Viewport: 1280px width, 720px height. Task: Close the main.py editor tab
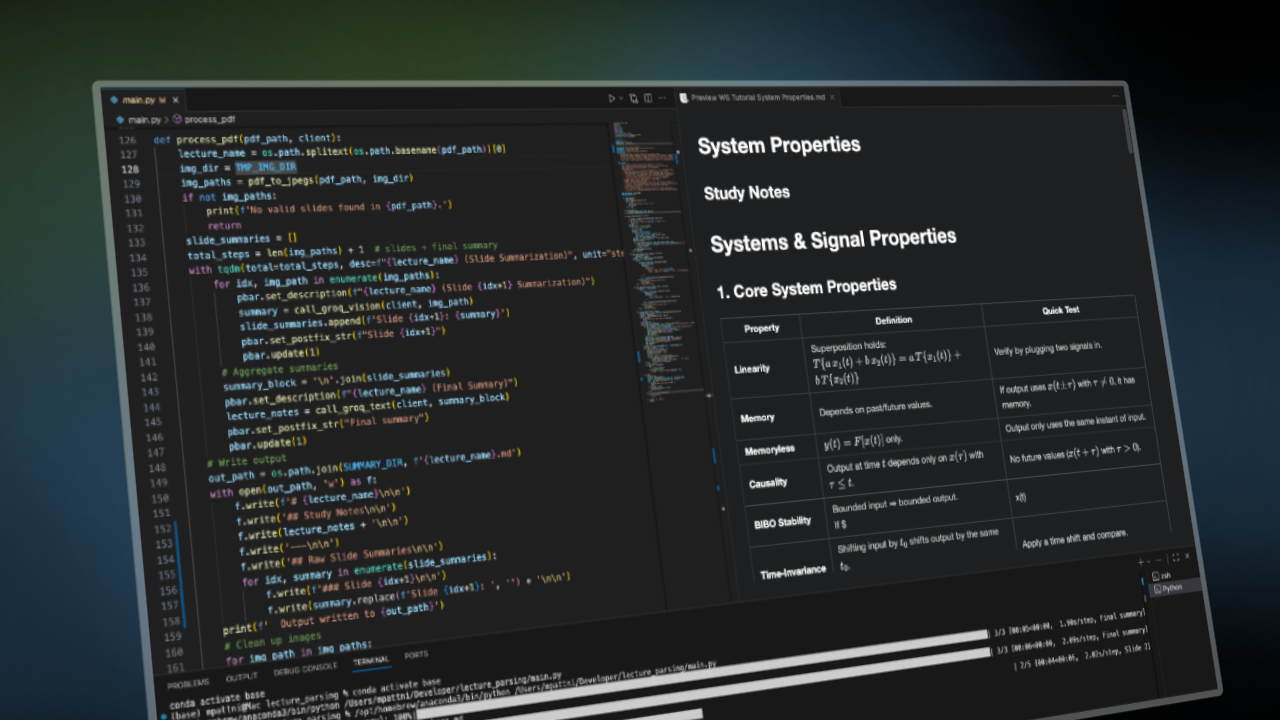click(176, 100)
